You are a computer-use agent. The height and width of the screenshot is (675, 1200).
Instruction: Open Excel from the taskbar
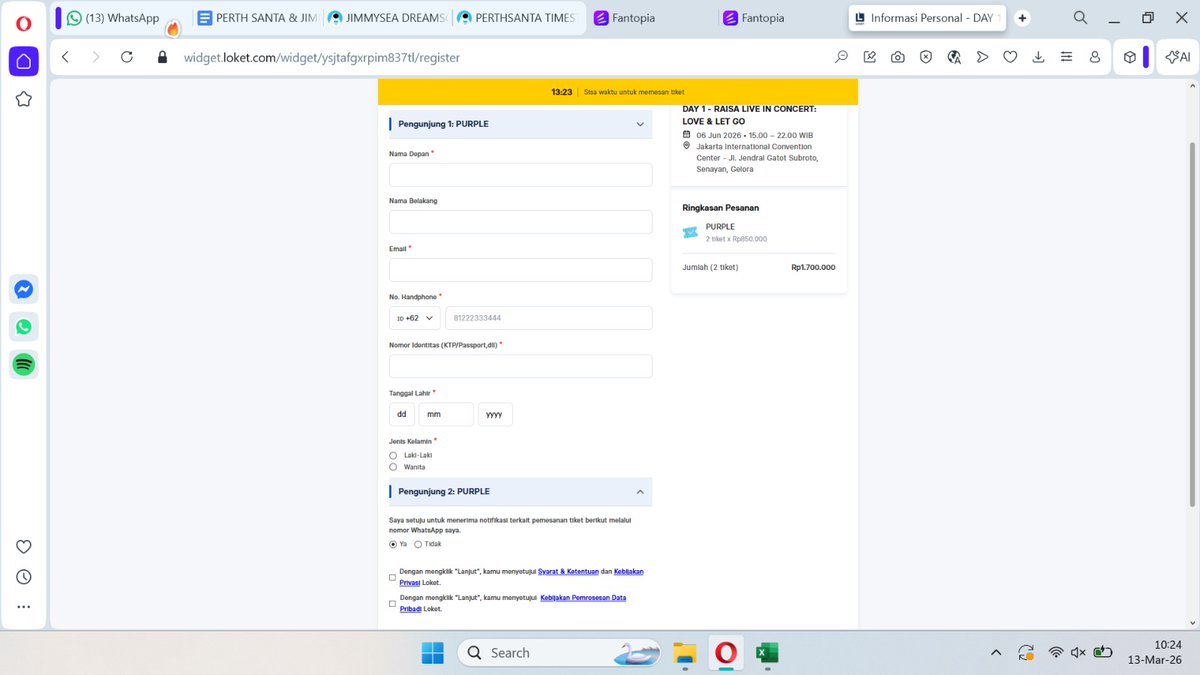tap(767, 653)
